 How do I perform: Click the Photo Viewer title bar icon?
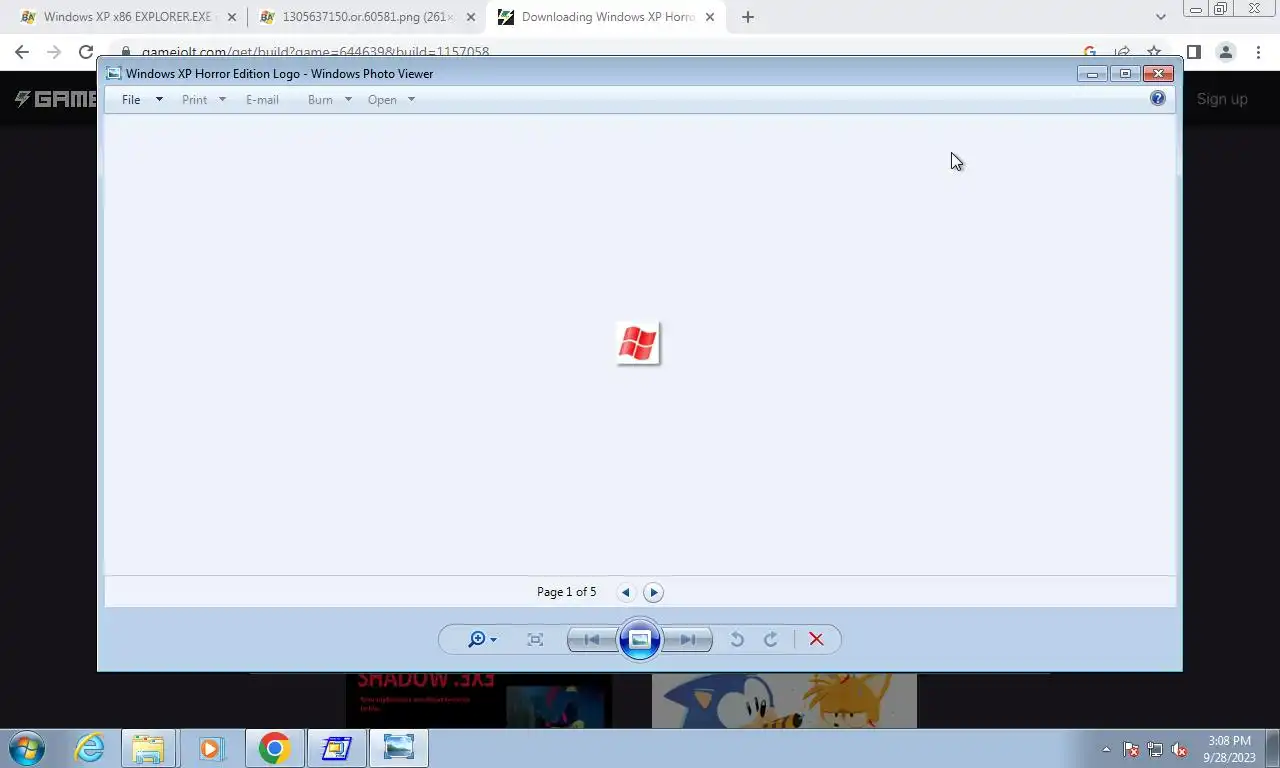pos(114,73)
